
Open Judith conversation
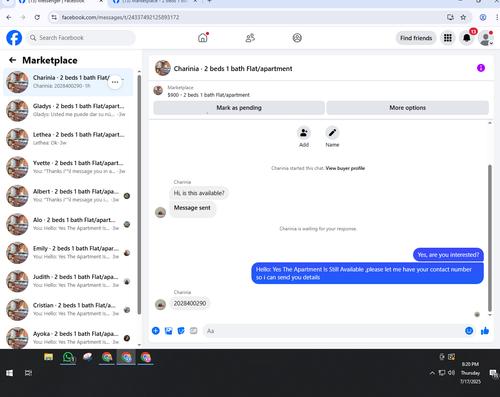click(x=68, y=281)
